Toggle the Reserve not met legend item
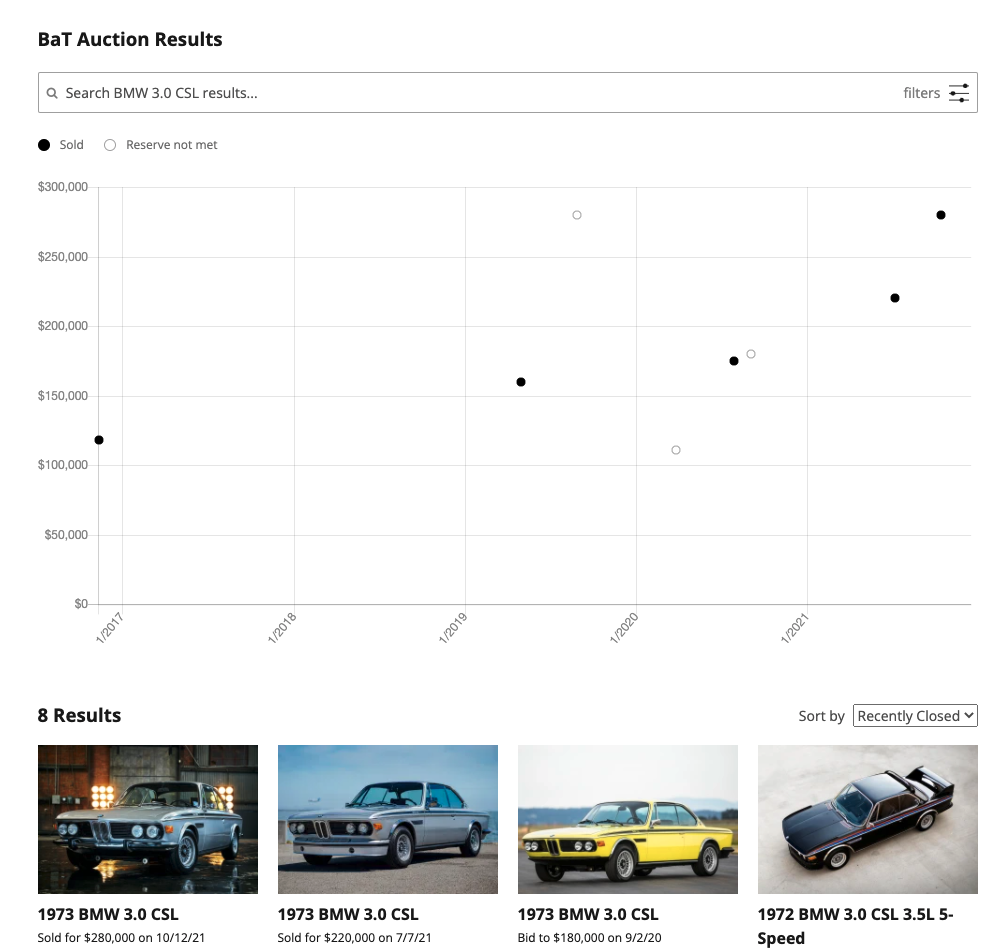This screenshot has width=1004, height=948. tap(161, 145)
